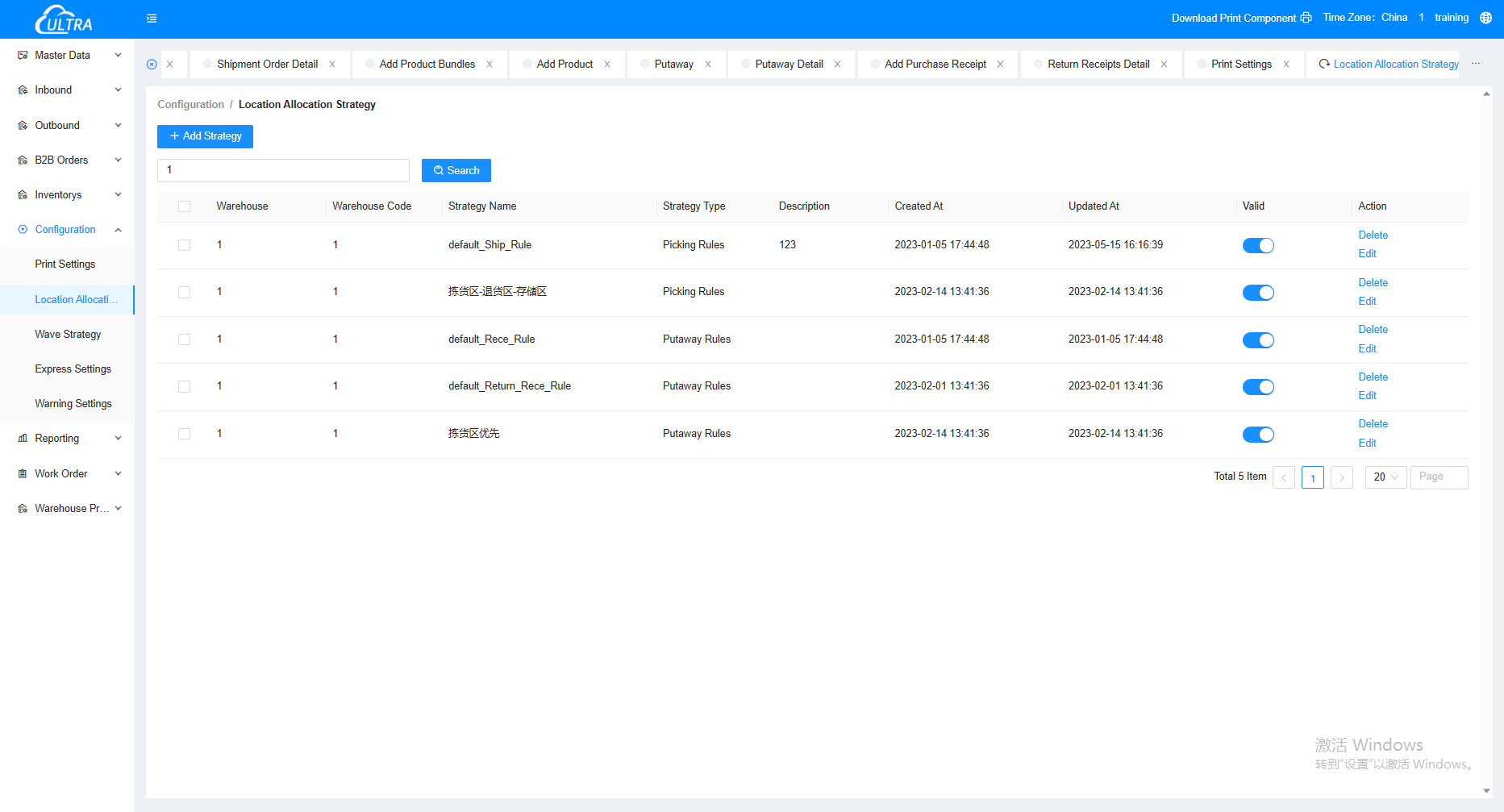Check the default_Rece_Rule row checkbox
Viewport: 1504px width, 812px height.
184,339
